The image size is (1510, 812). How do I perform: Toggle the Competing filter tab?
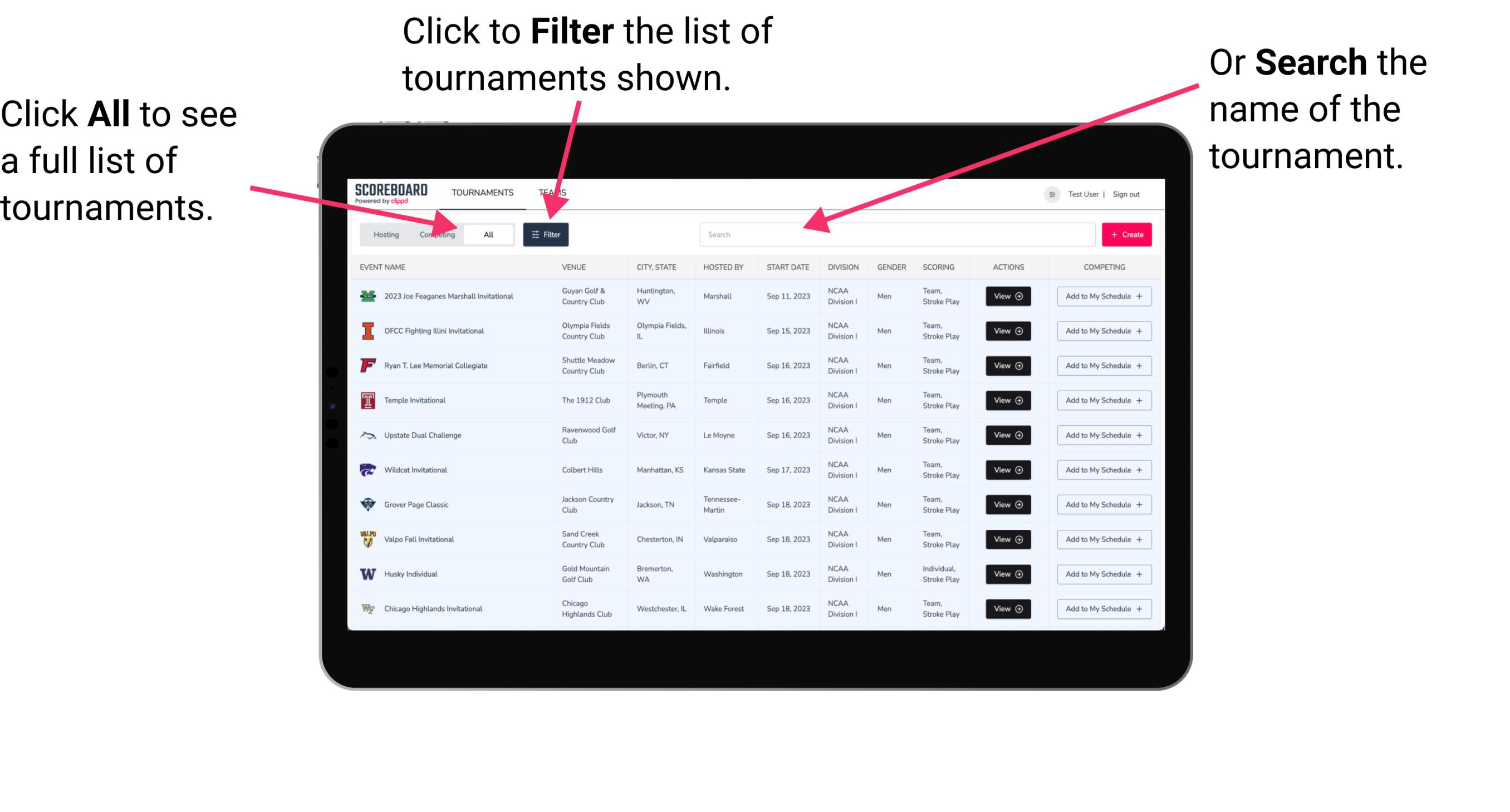[435, 234]
